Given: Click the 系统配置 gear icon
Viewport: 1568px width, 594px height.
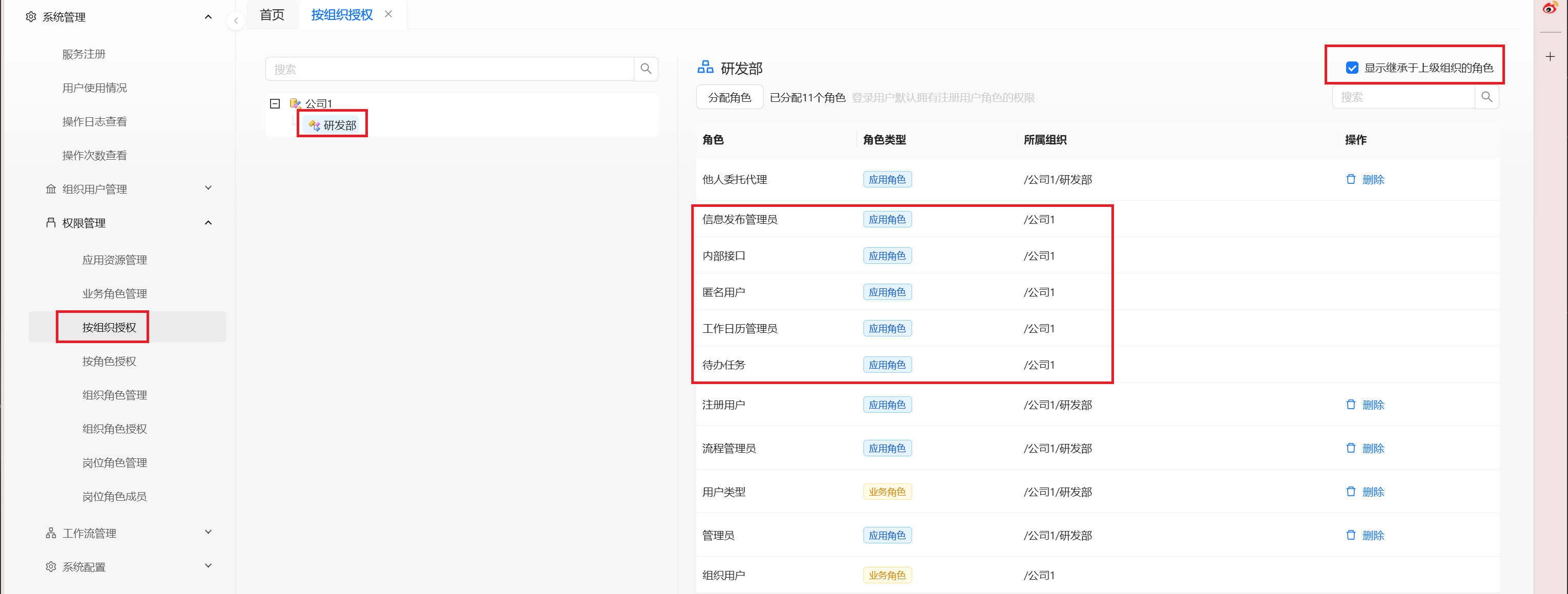Looking at the screenshot, I should pos(51,567).
